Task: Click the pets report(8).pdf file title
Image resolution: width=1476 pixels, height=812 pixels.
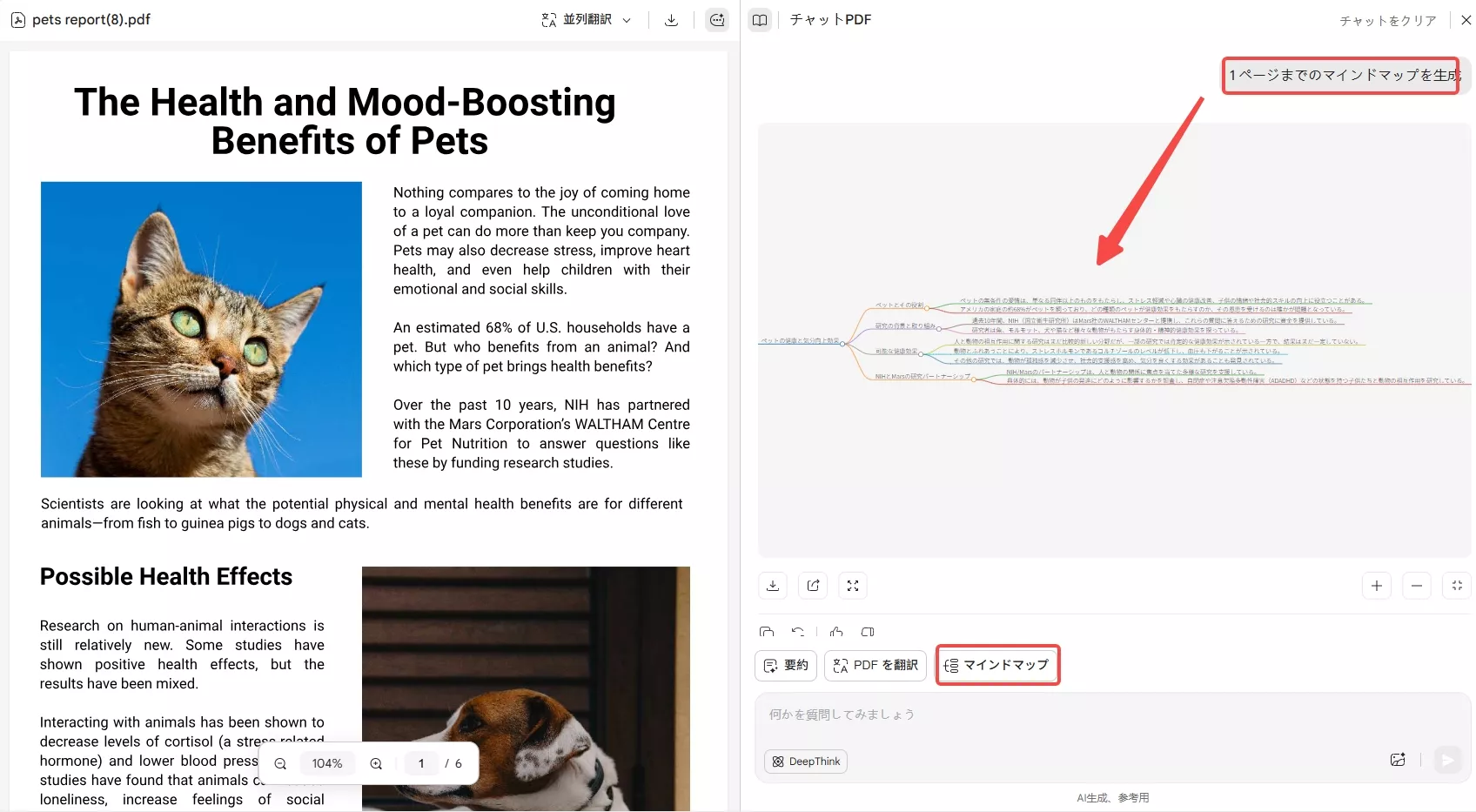Action: (91, 19)
